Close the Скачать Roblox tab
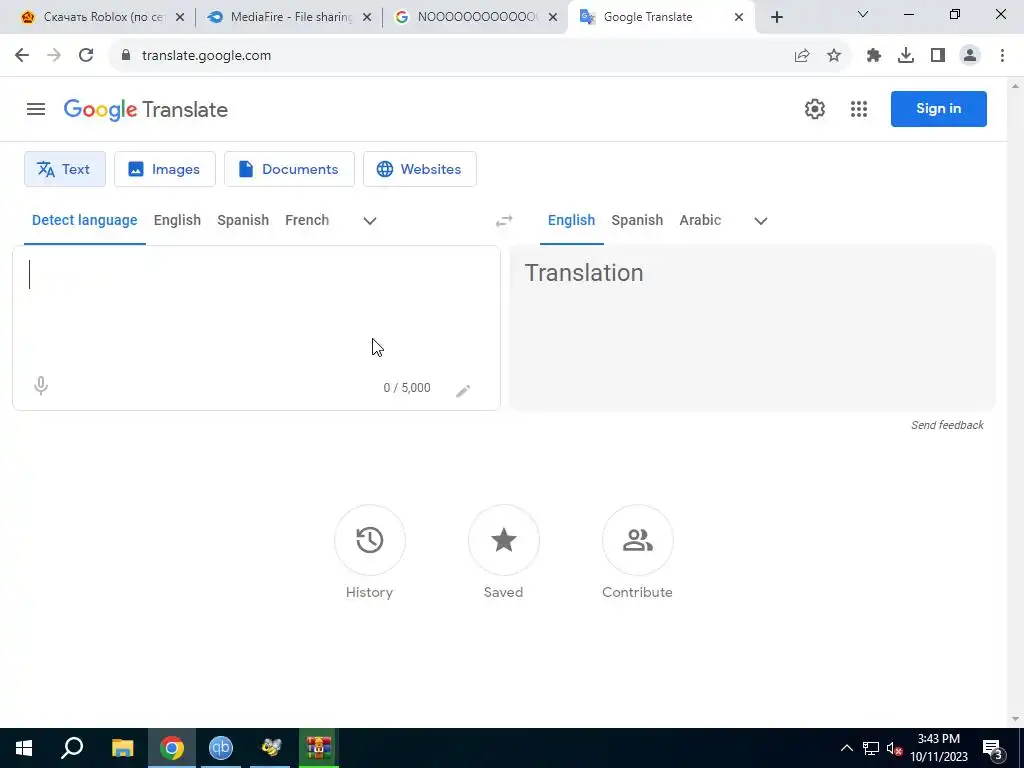1024x768 pixels. [x=180, y=17]
